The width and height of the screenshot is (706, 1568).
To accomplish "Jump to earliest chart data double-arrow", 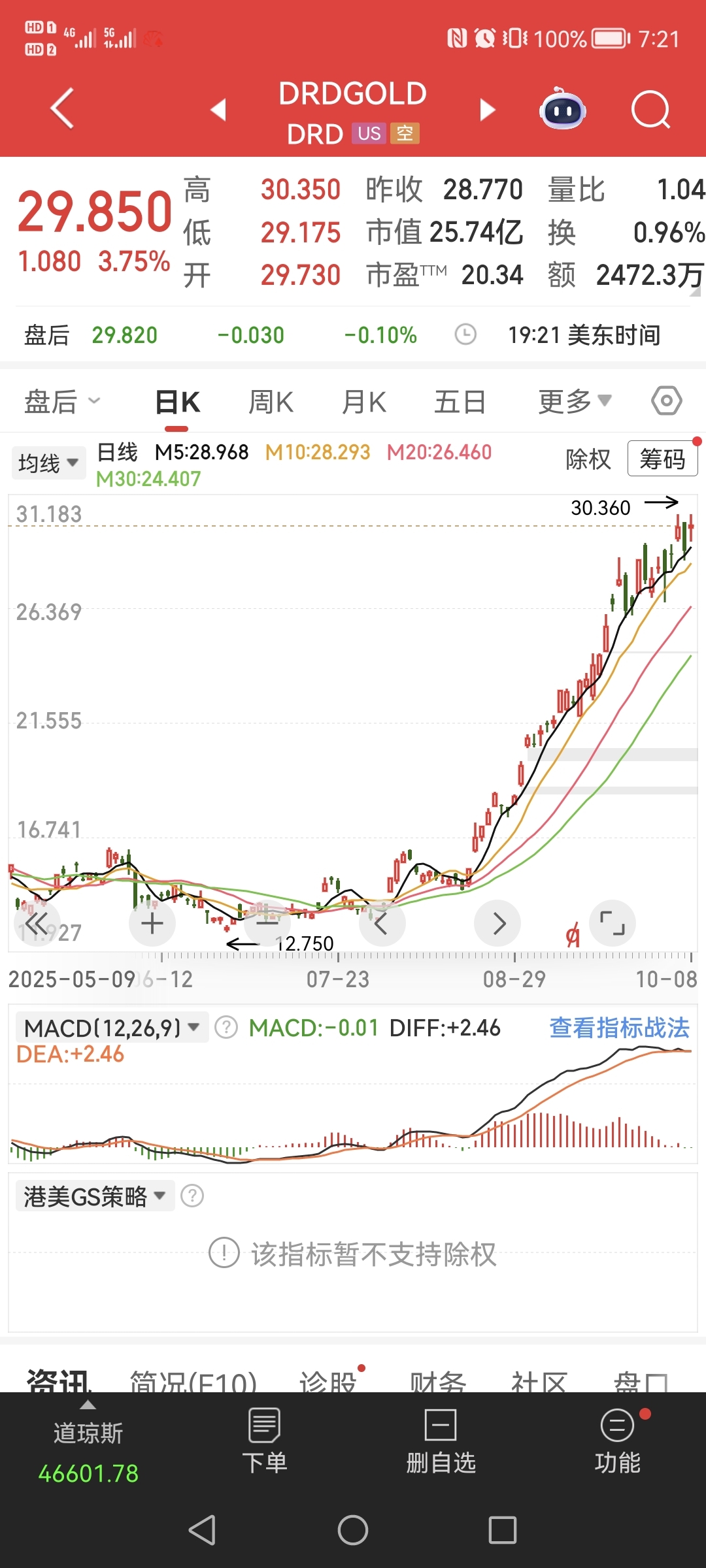I will [37, 923].
